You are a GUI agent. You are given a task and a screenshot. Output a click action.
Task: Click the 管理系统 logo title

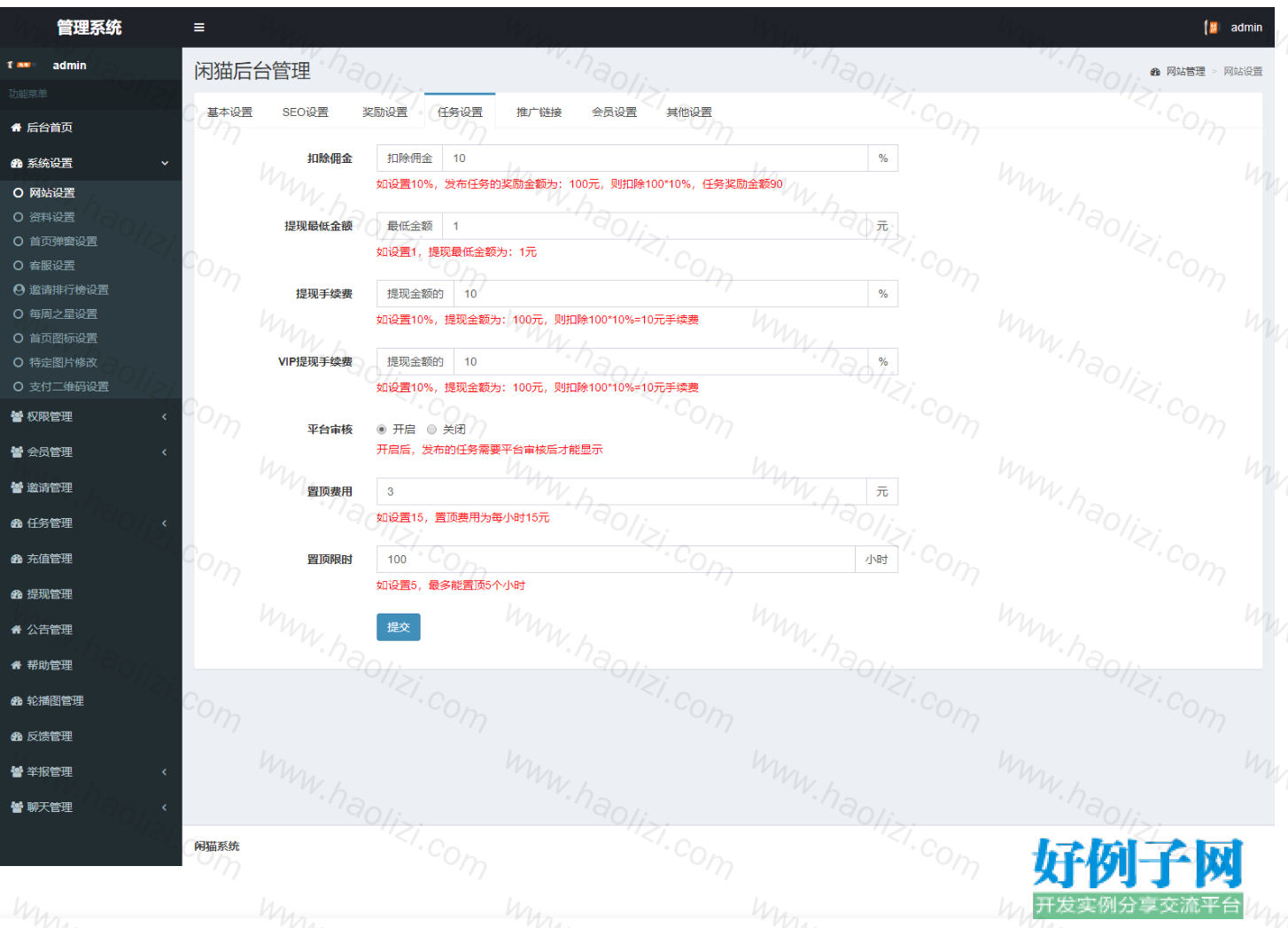coord(89,27)
